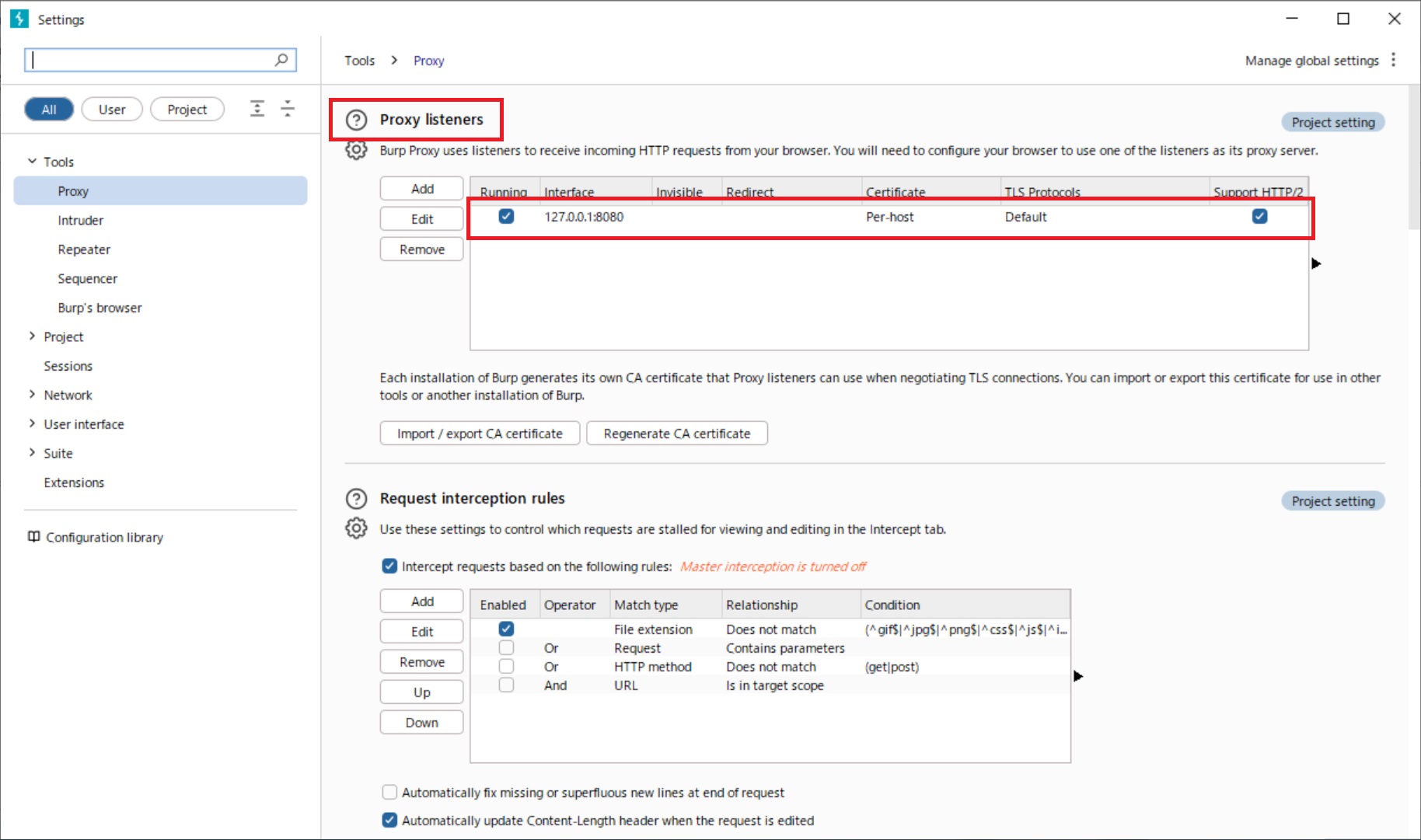Open Request interception rules help icon

[356, 499]
